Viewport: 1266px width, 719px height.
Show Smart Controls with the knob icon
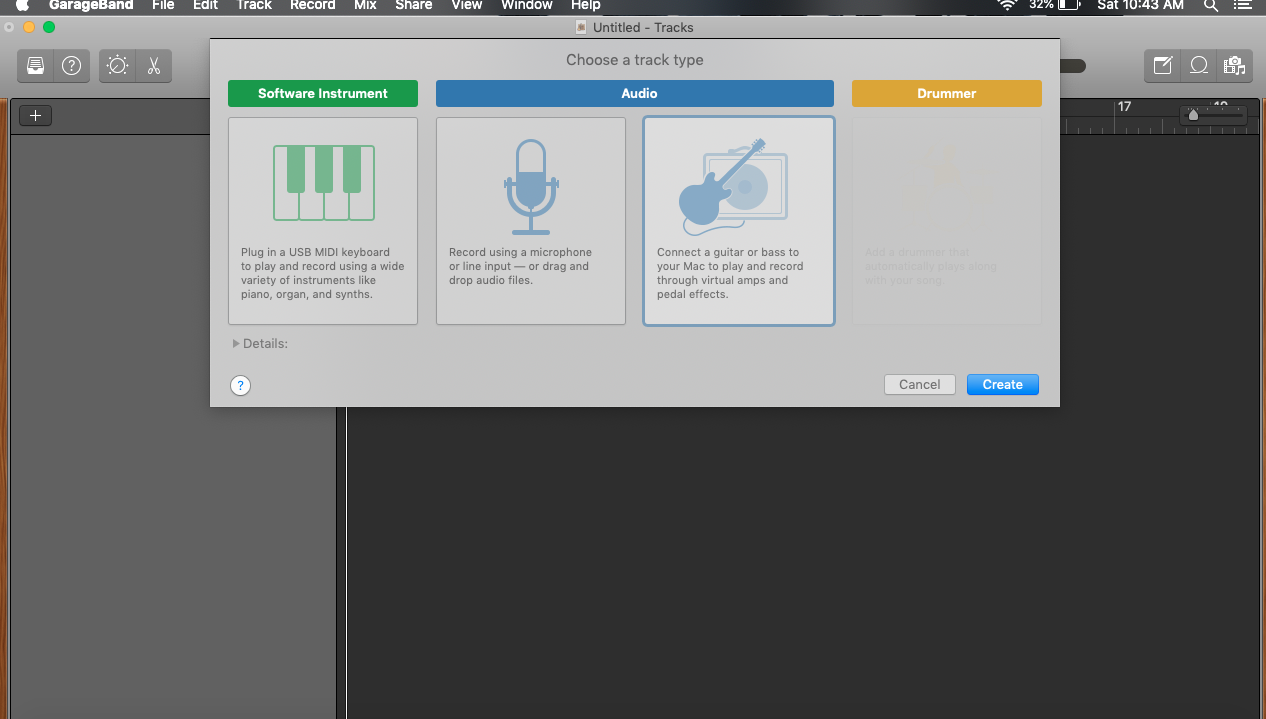click(x=117, y=66)
